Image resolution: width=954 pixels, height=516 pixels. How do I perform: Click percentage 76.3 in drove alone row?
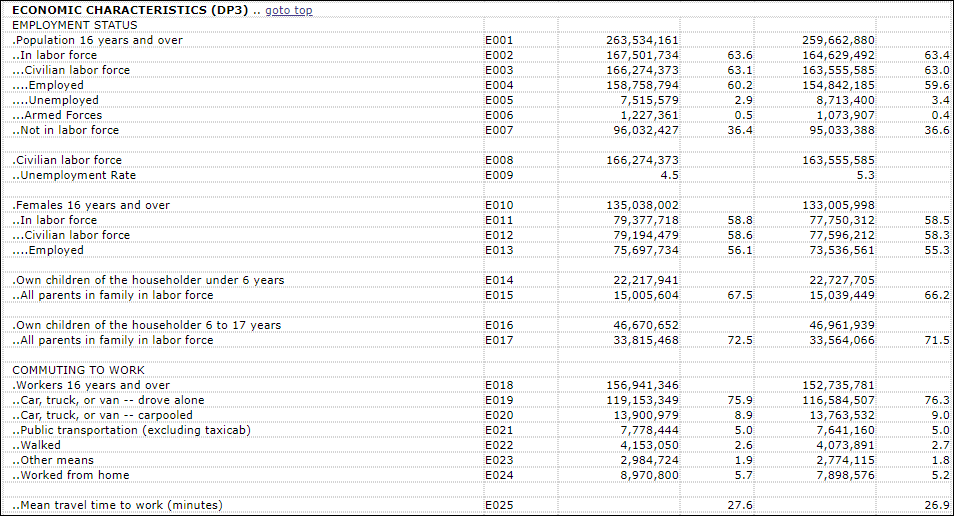click(x=937, y=400)
